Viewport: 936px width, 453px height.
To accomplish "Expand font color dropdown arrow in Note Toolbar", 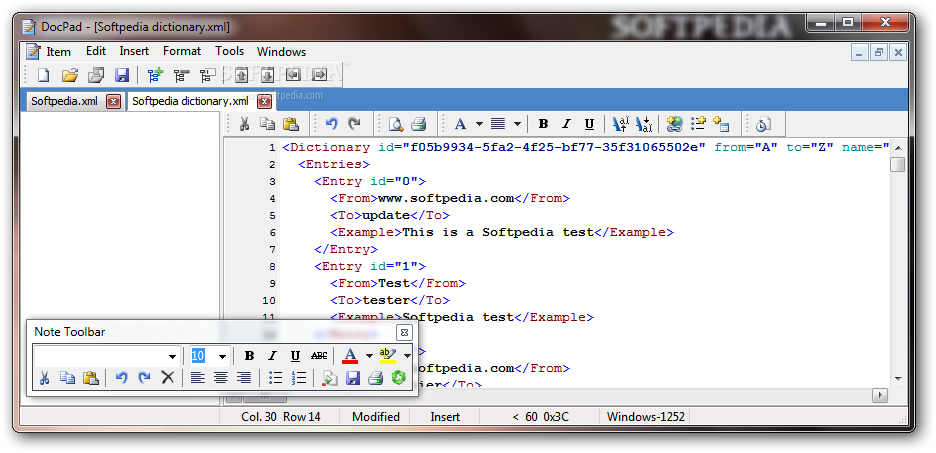I will coord(369,356).
